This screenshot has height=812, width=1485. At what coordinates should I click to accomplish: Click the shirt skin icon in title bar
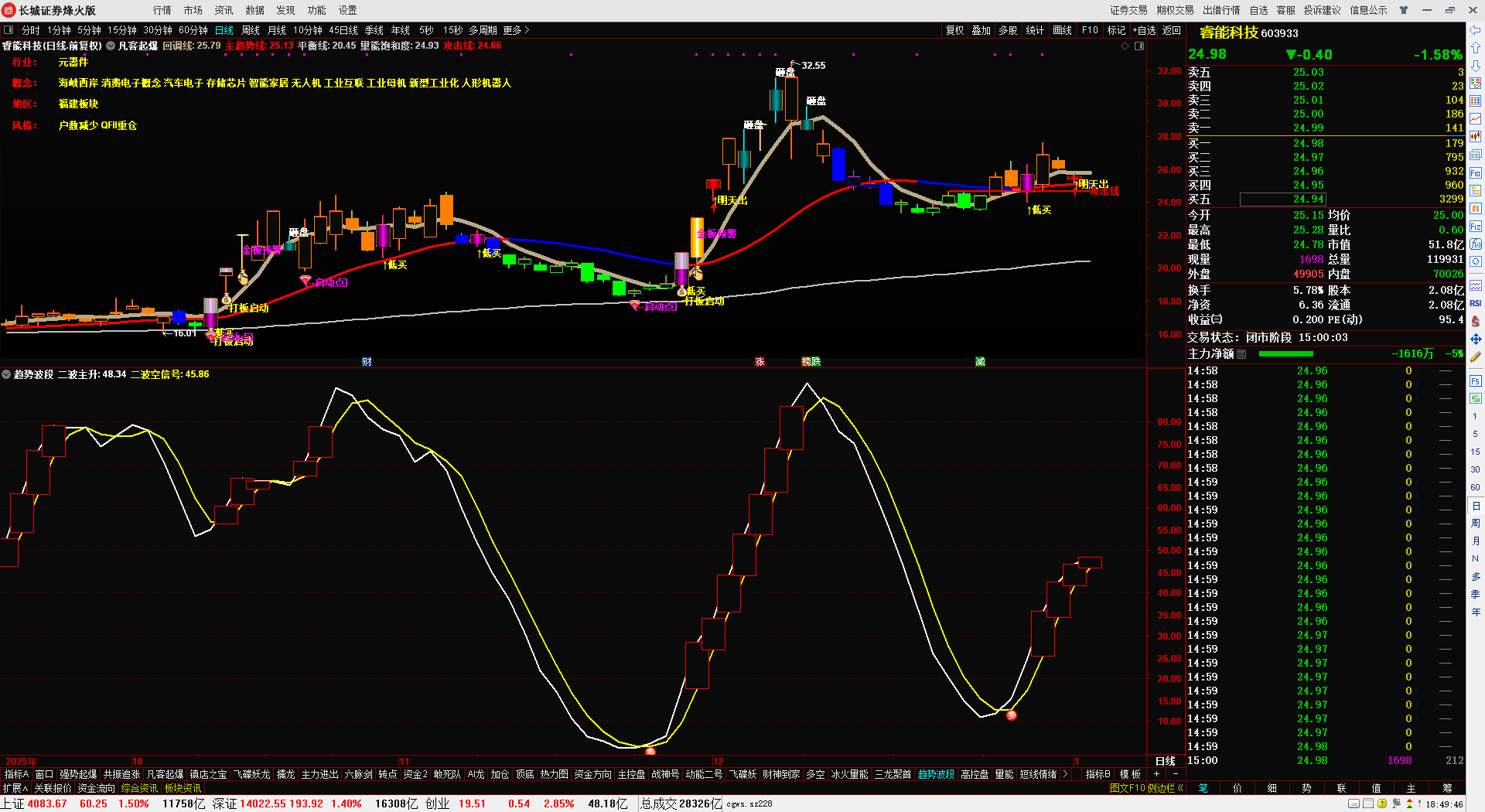[1404, 10]
